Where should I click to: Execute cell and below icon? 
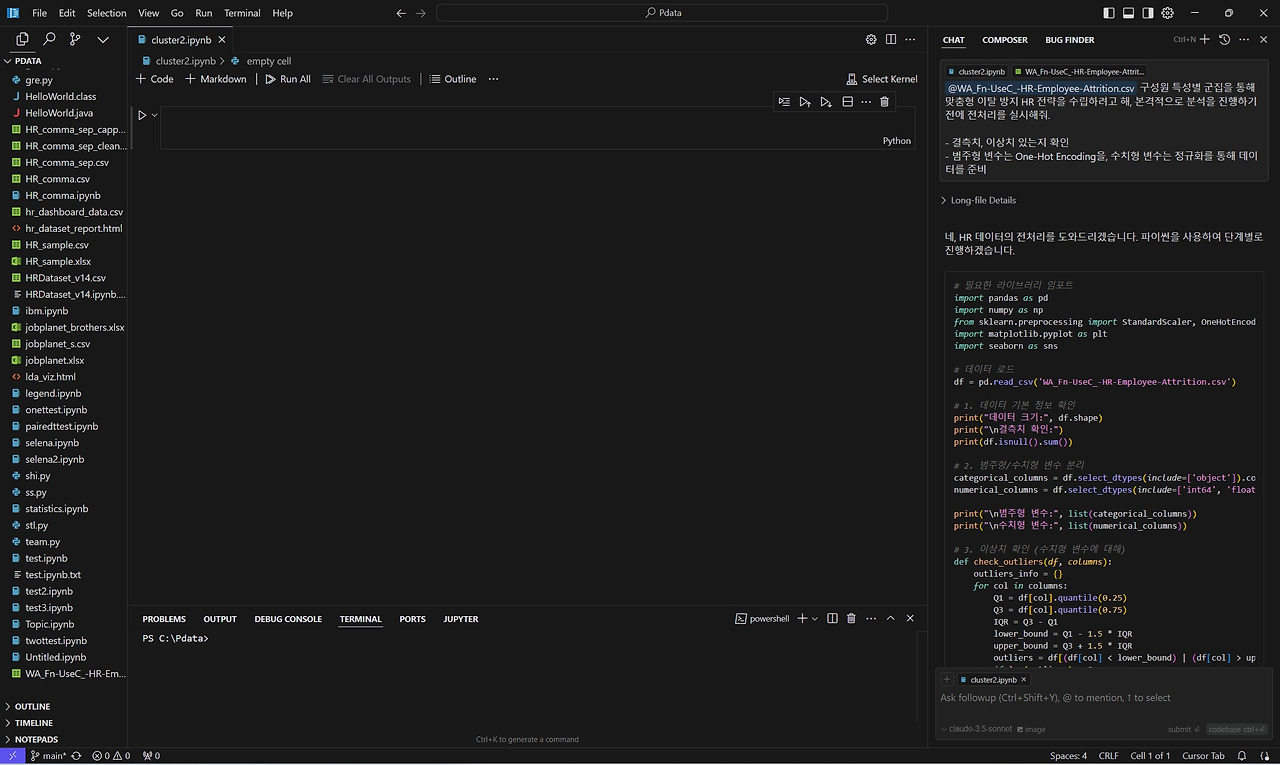826,102
